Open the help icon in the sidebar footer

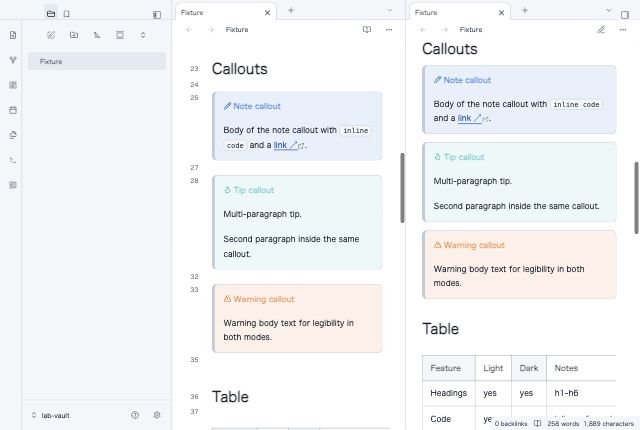click(x=135, y=415)
